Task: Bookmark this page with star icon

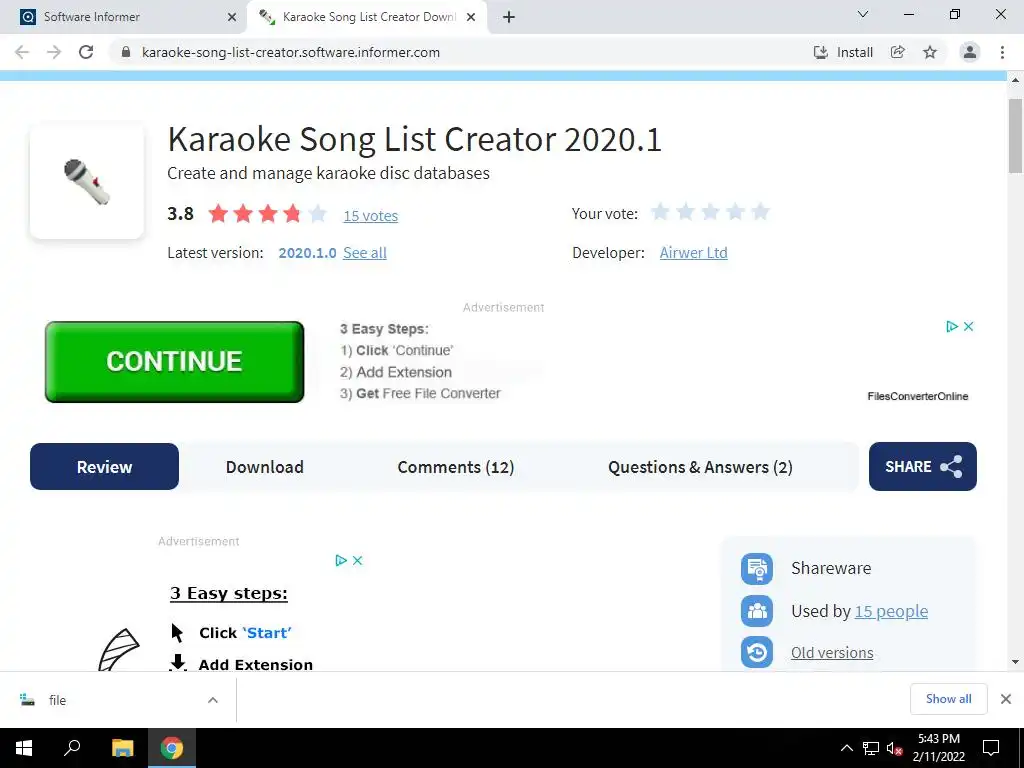Action: 930,52
